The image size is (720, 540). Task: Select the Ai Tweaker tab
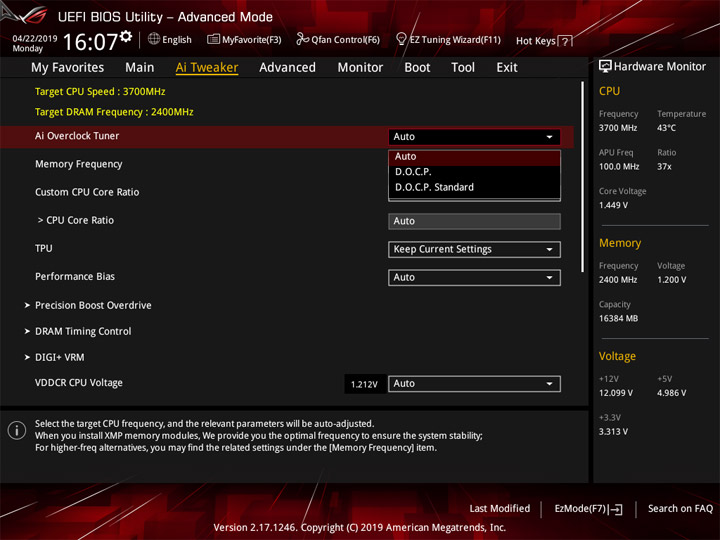click(x=207, y=68)
